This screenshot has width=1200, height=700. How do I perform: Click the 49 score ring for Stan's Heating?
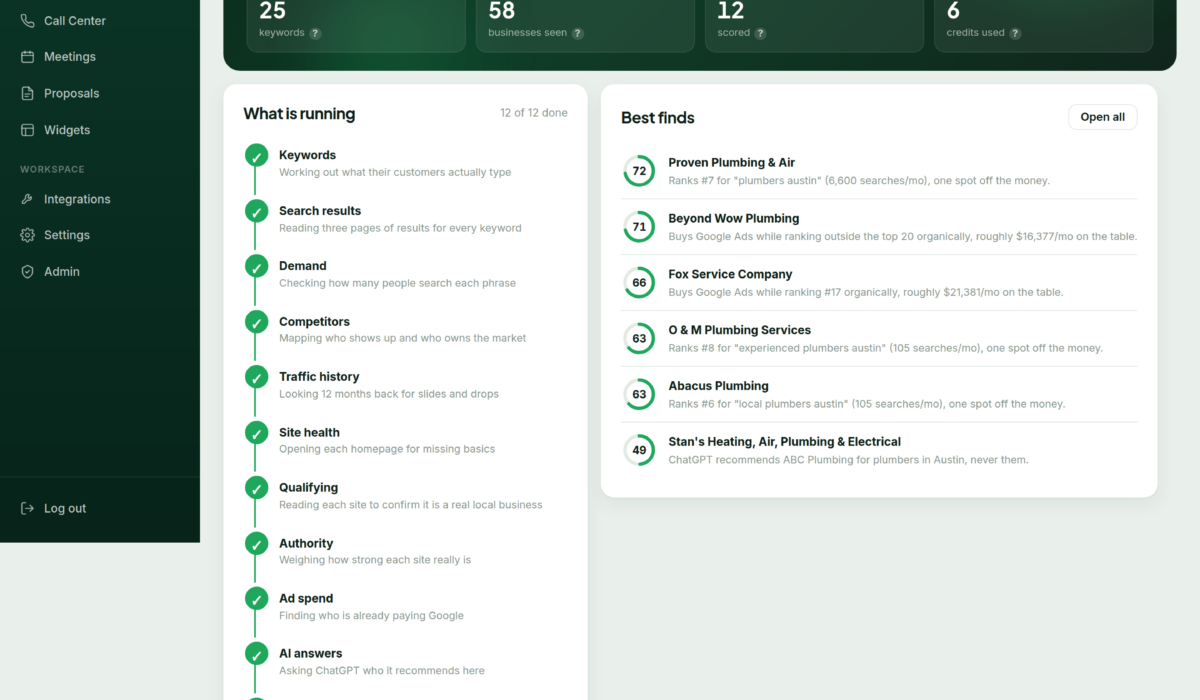click(639, 450)
